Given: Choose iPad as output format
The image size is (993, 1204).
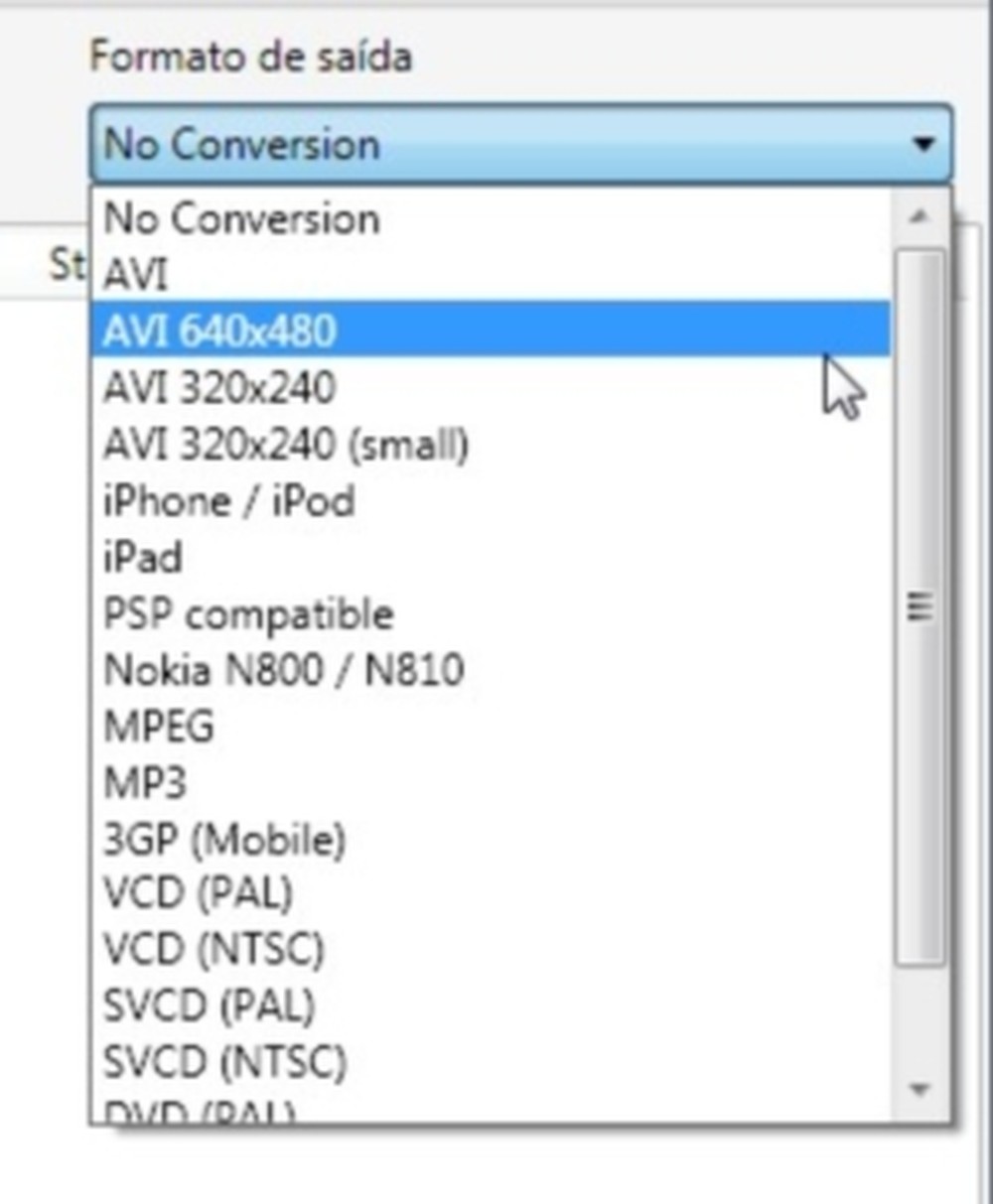Looking at the screenshot, I should 143,558.
